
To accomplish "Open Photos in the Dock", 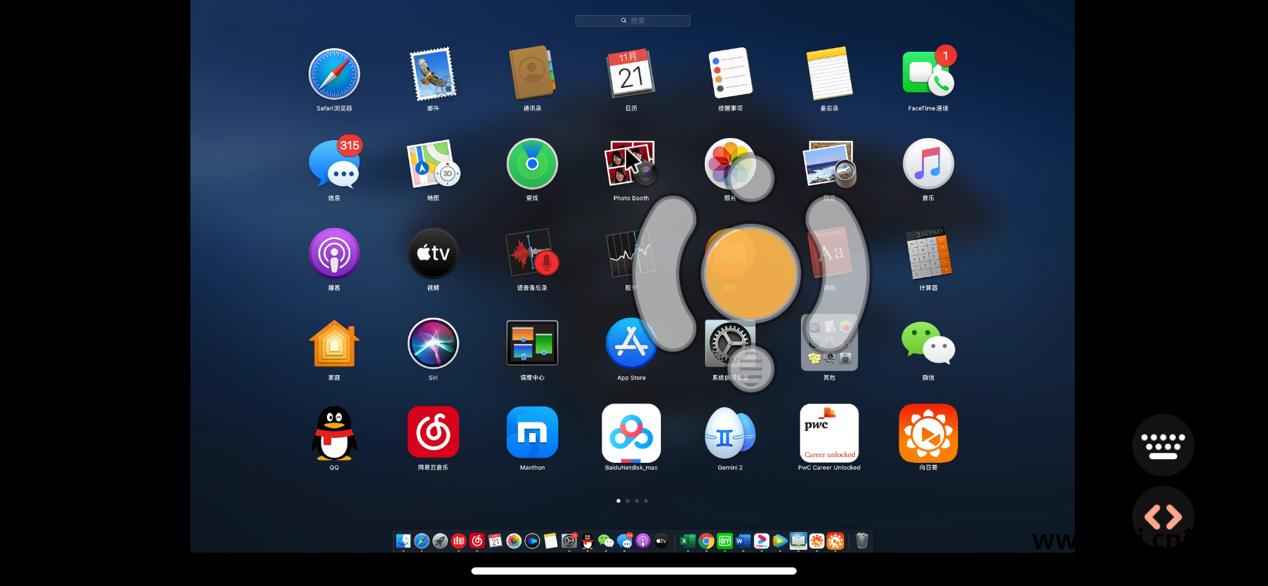I will 514,541.
